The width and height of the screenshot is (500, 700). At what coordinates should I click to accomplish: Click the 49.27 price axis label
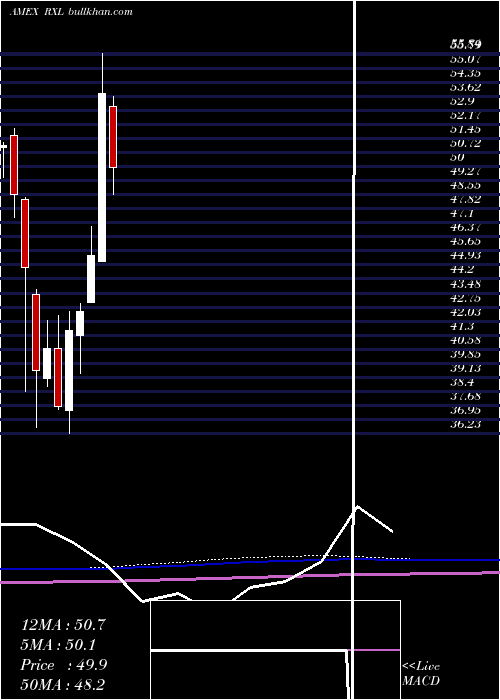(x=466, y=171)
